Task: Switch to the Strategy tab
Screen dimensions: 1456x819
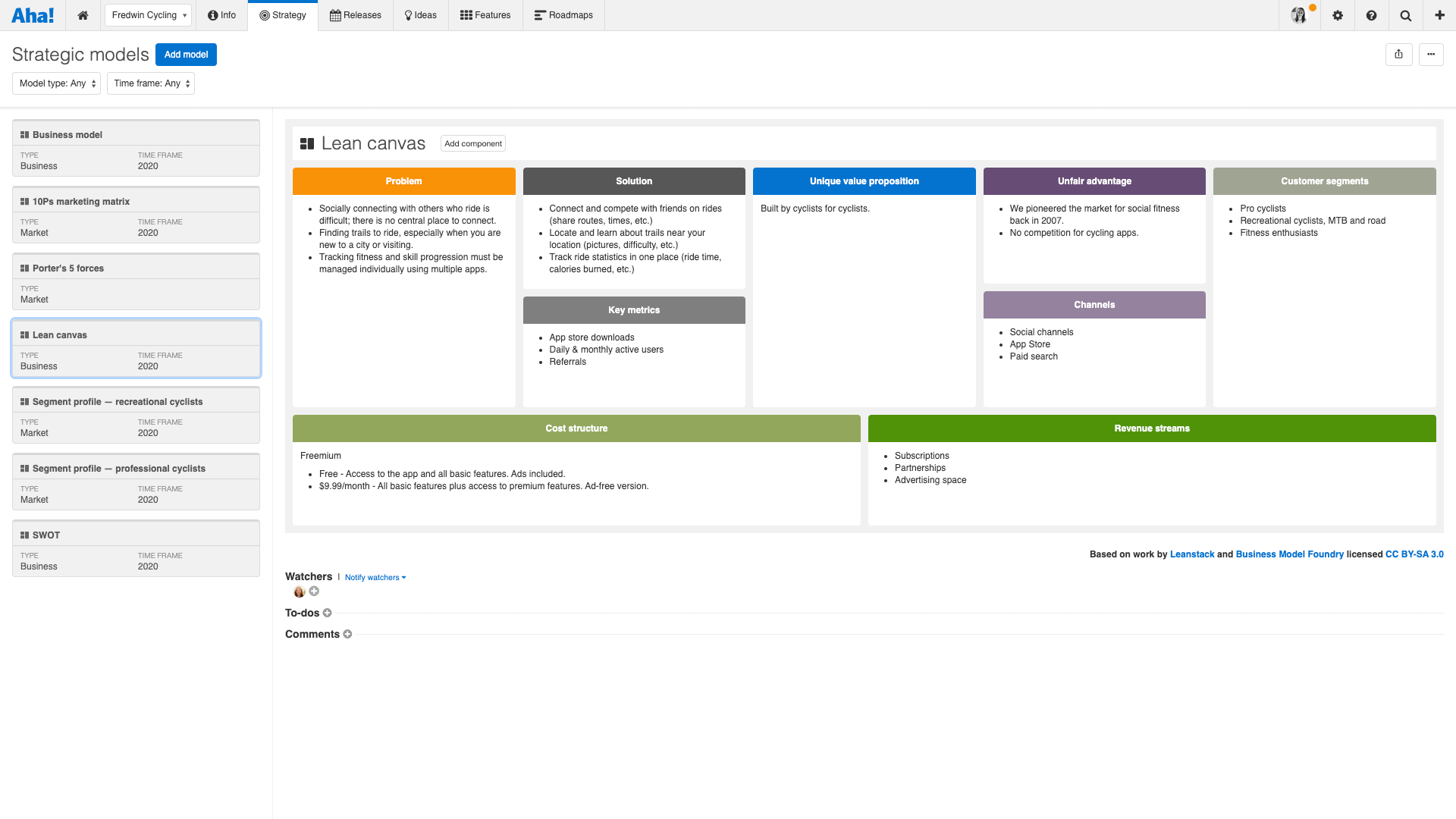Action: click(282, 14)
